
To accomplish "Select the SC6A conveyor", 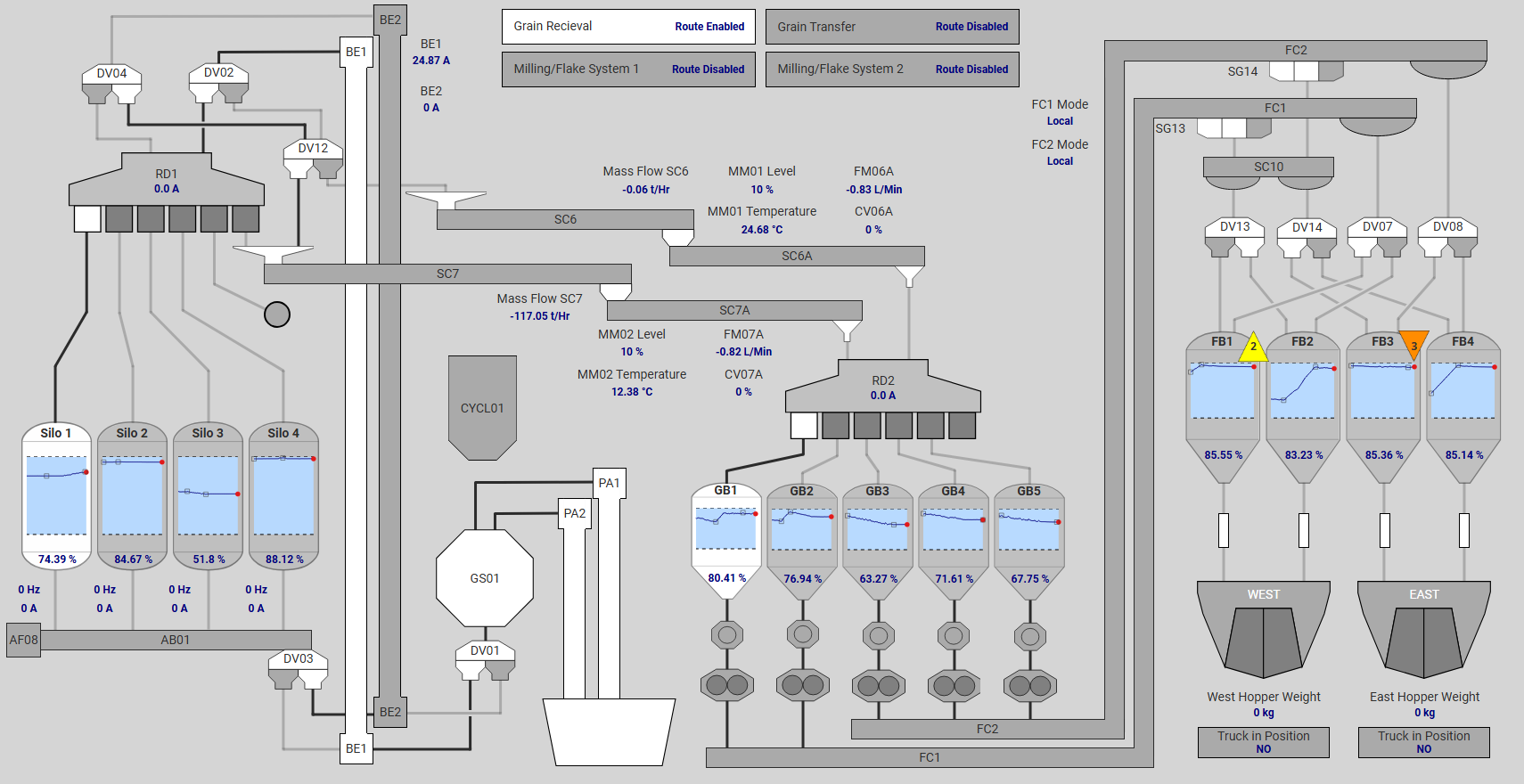I will 797,256.
